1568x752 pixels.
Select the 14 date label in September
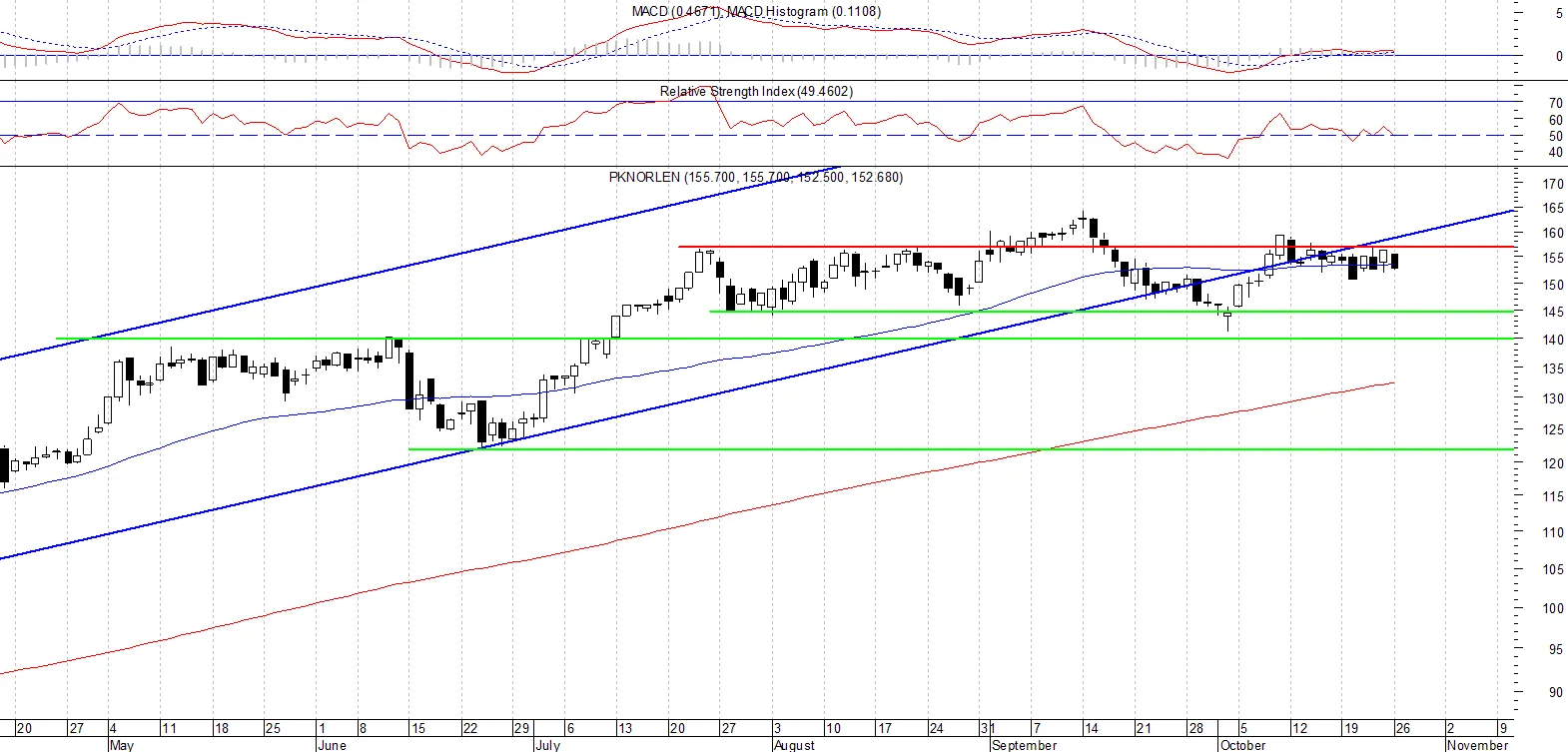coord(1092,728)
